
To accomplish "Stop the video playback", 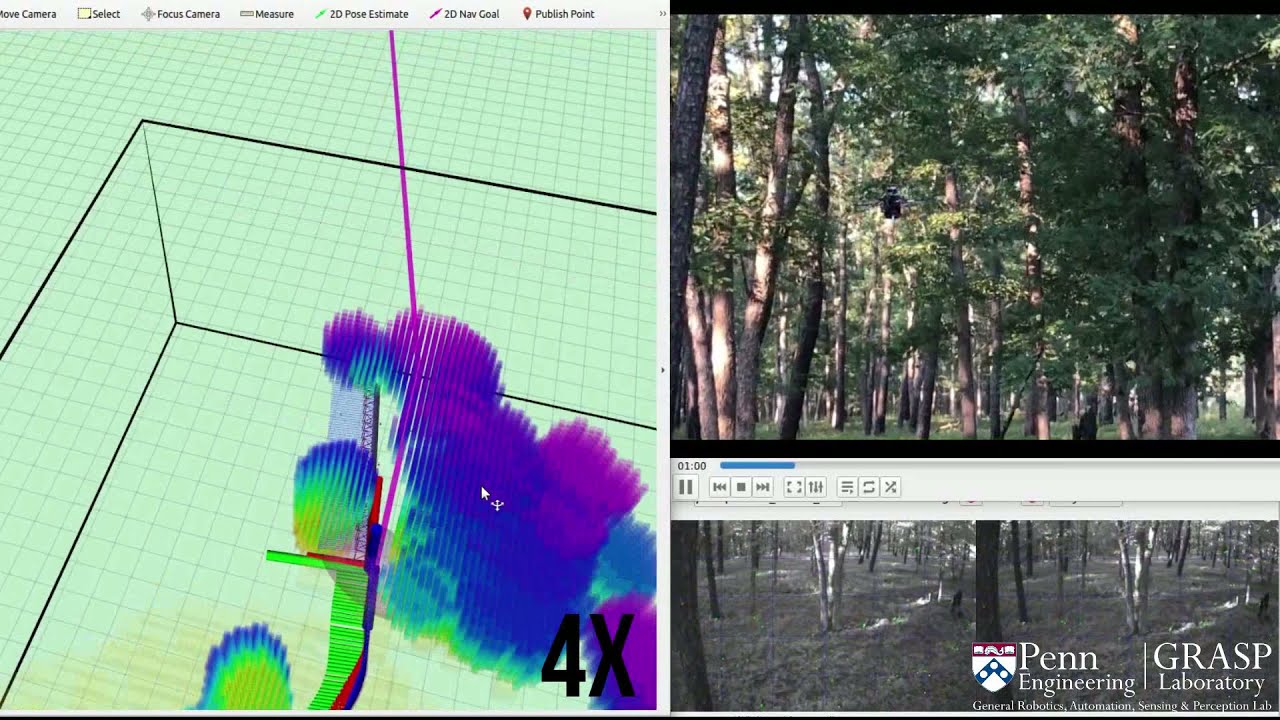I will click(741, 487).
